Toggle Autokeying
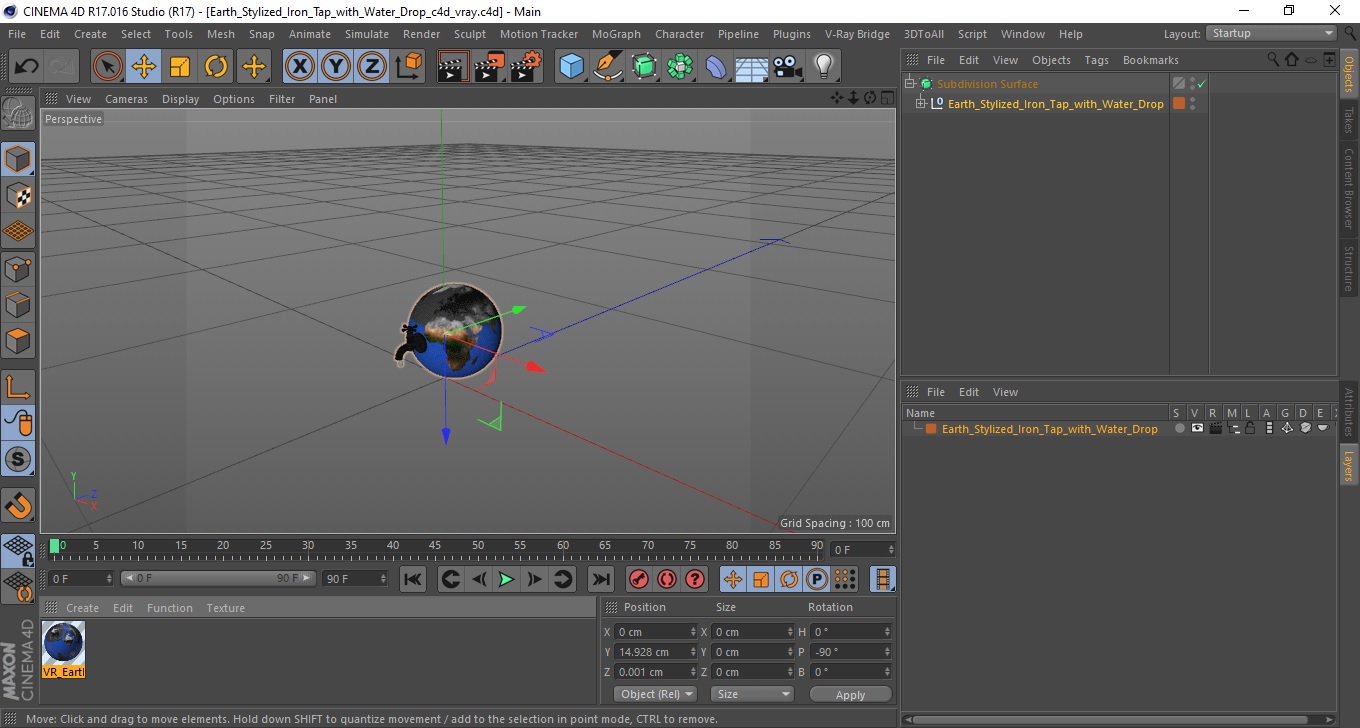This screenshot has height=728, width=1360. [667, 579]
